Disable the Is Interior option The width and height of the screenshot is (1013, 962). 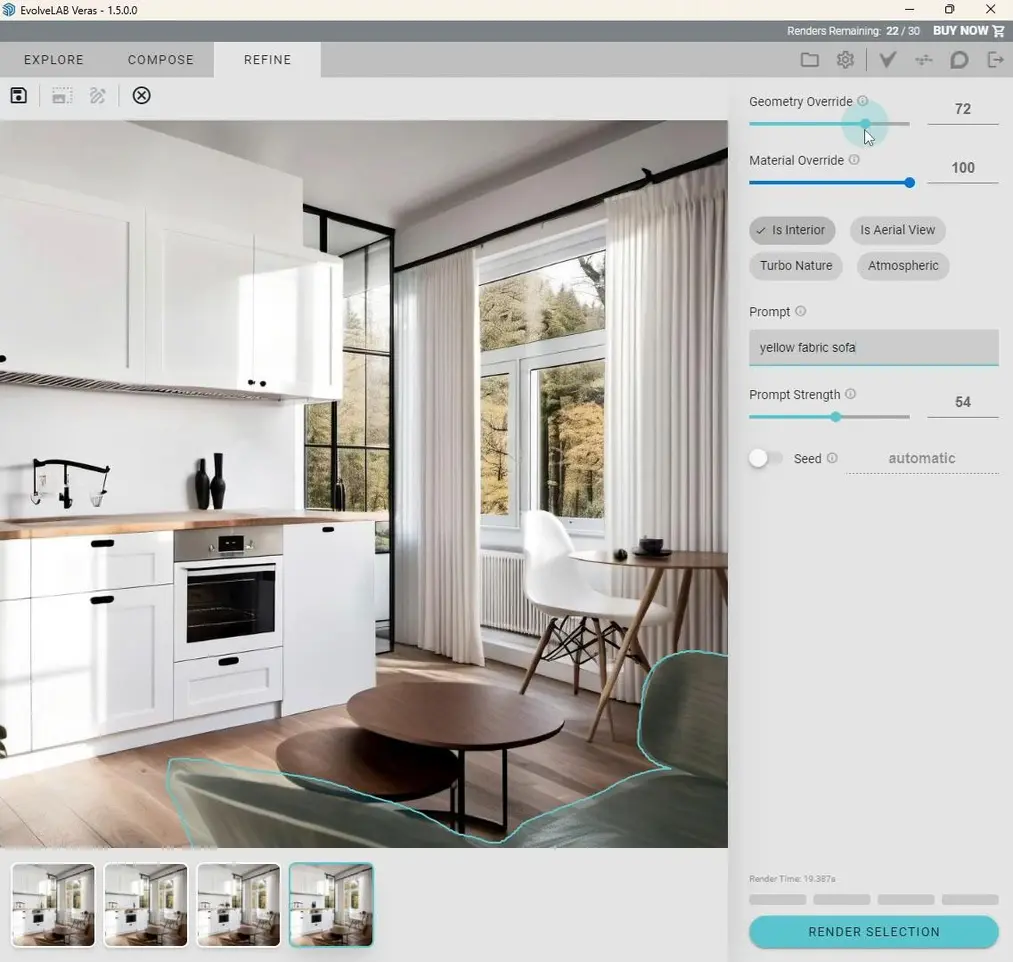pos(790,230)
